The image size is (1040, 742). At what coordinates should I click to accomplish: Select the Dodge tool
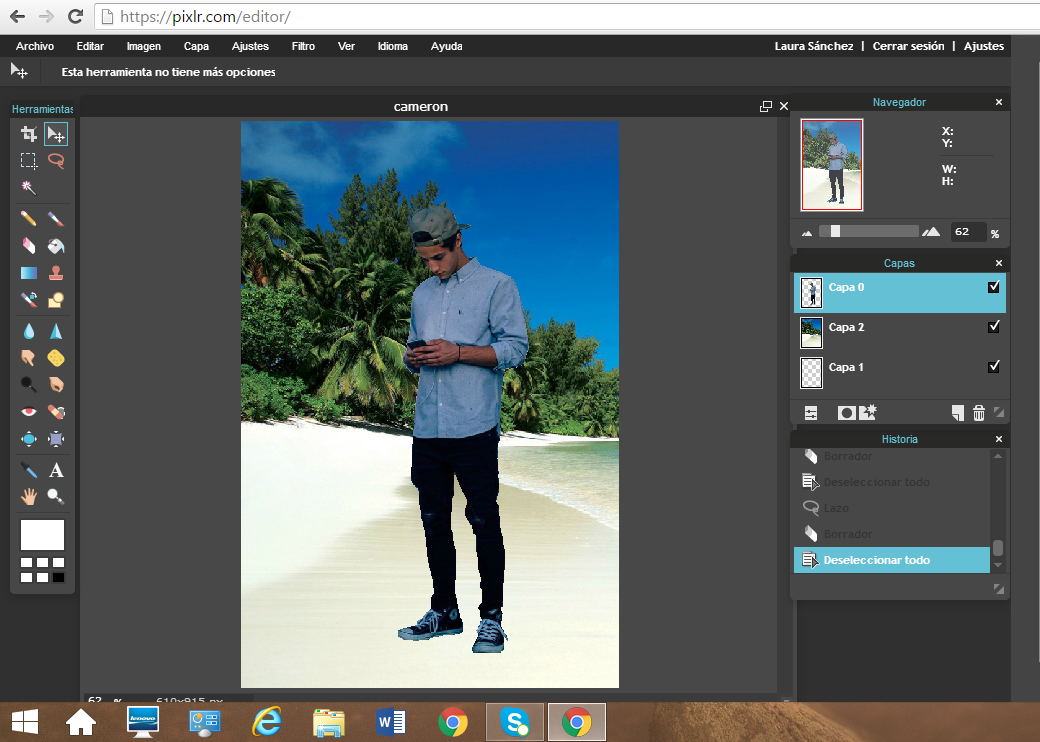click(x=29, y=385)
